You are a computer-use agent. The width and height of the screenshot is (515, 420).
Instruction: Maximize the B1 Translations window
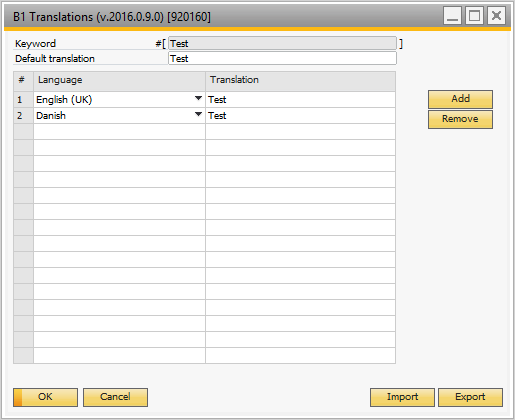tap(474, 16)
